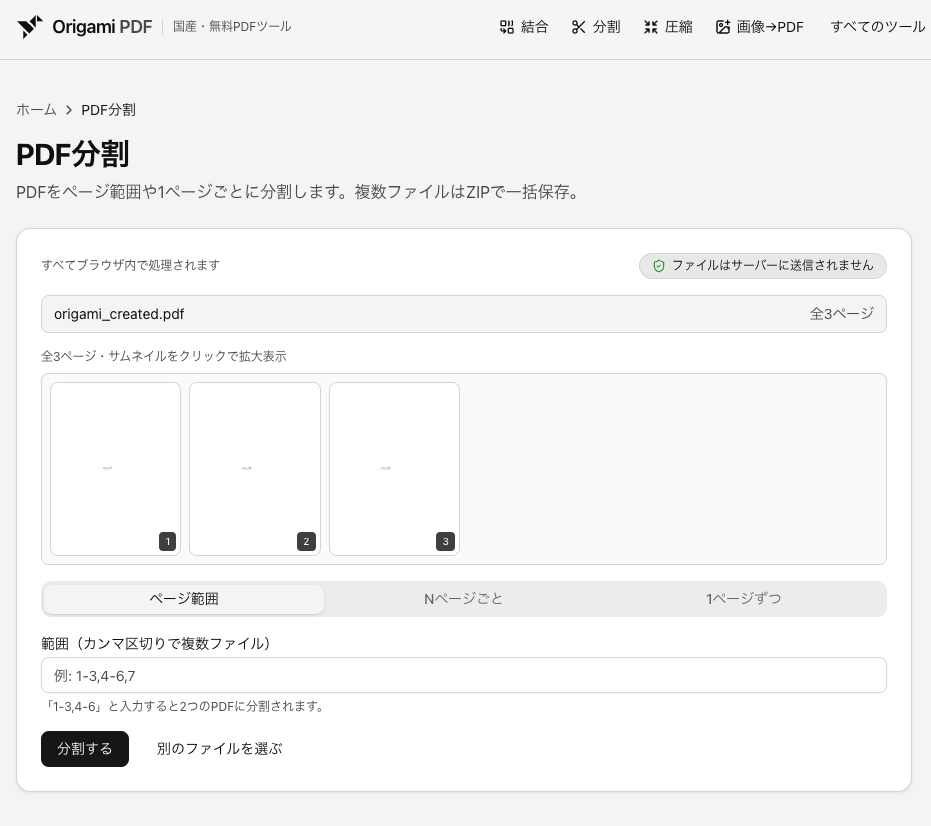Click the file name origami_created.pdf
This screenshot has height=826, width=931.
coord(119,314)
